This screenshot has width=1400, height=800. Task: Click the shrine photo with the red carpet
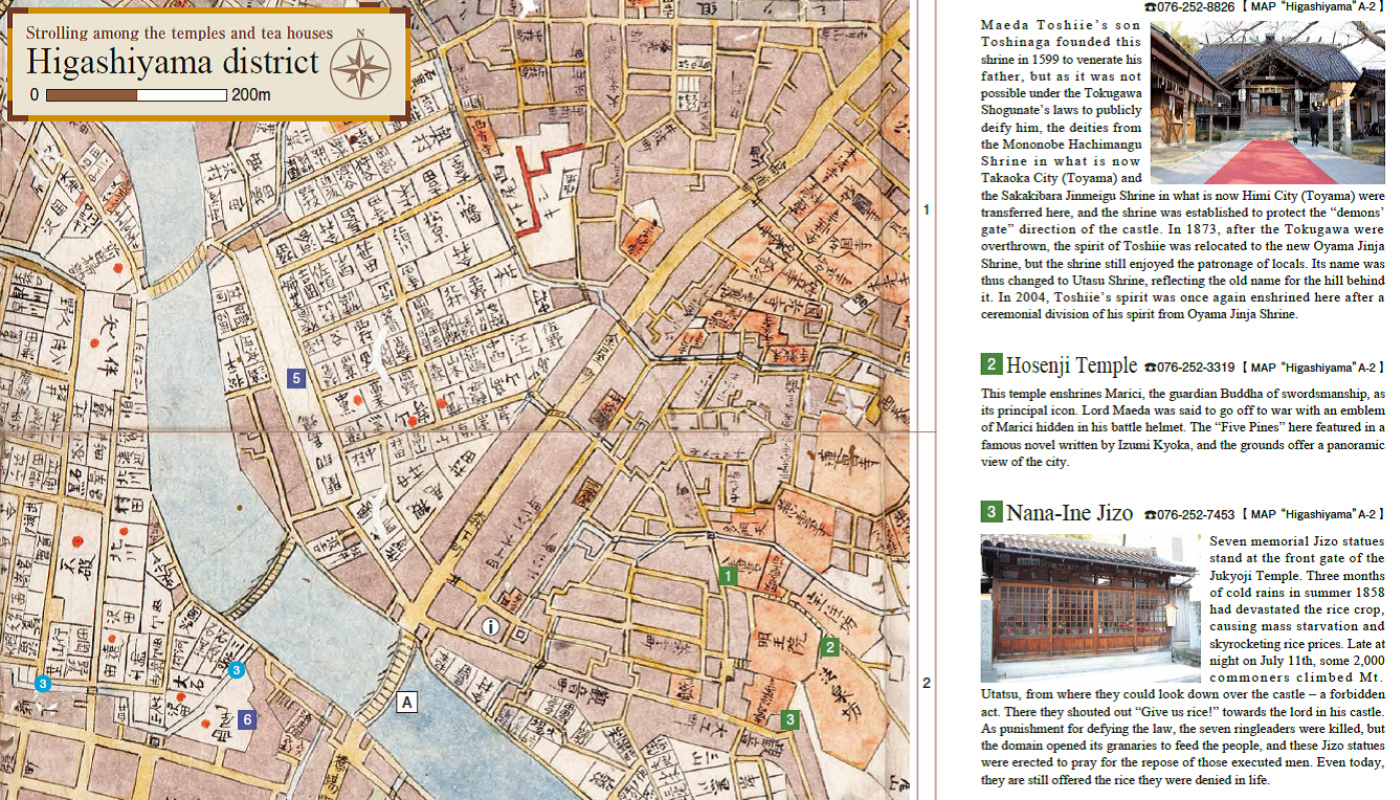[x=1267, y=102]
